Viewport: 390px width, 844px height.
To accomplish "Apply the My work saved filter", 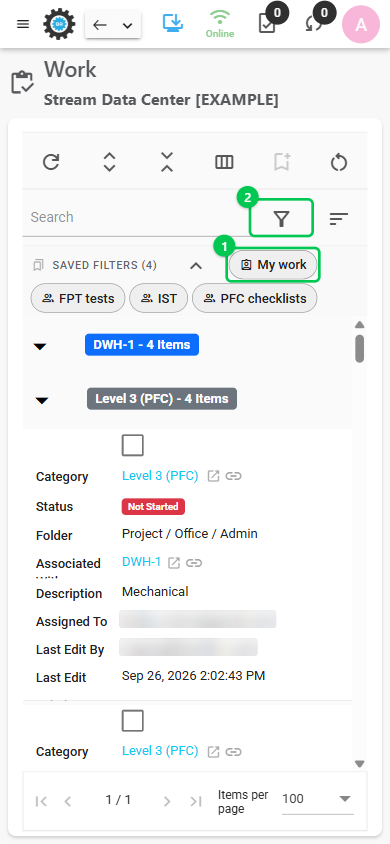I will coord(273,265).
